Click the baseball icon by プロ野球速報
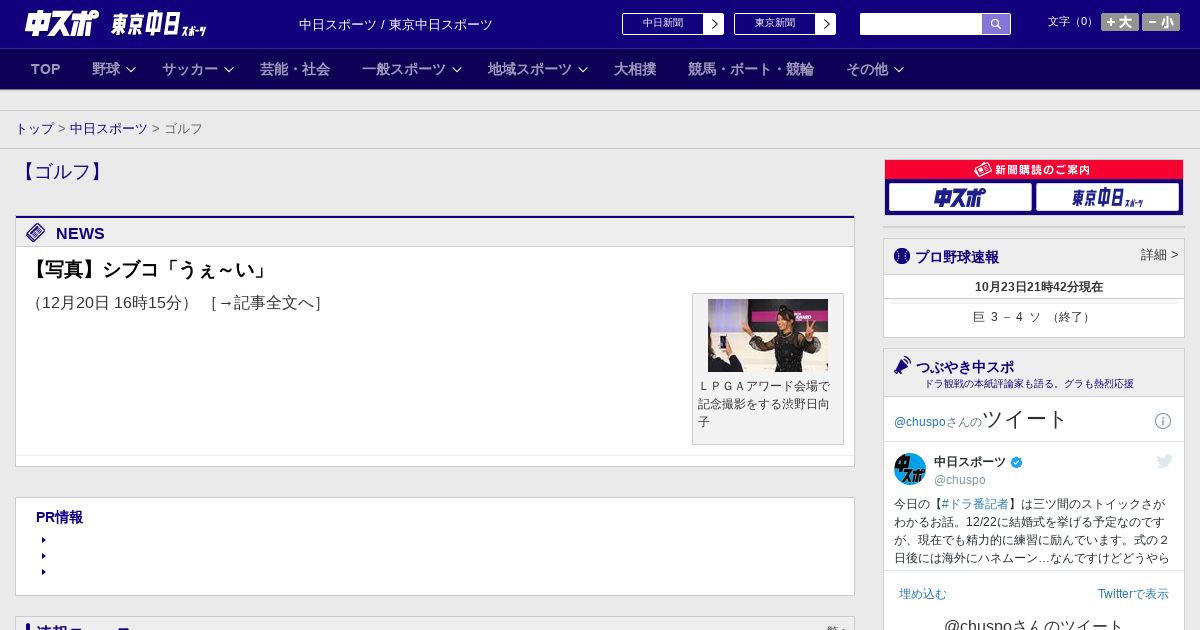The height and width of the screenshot is (630, 1200). (902, 256)
